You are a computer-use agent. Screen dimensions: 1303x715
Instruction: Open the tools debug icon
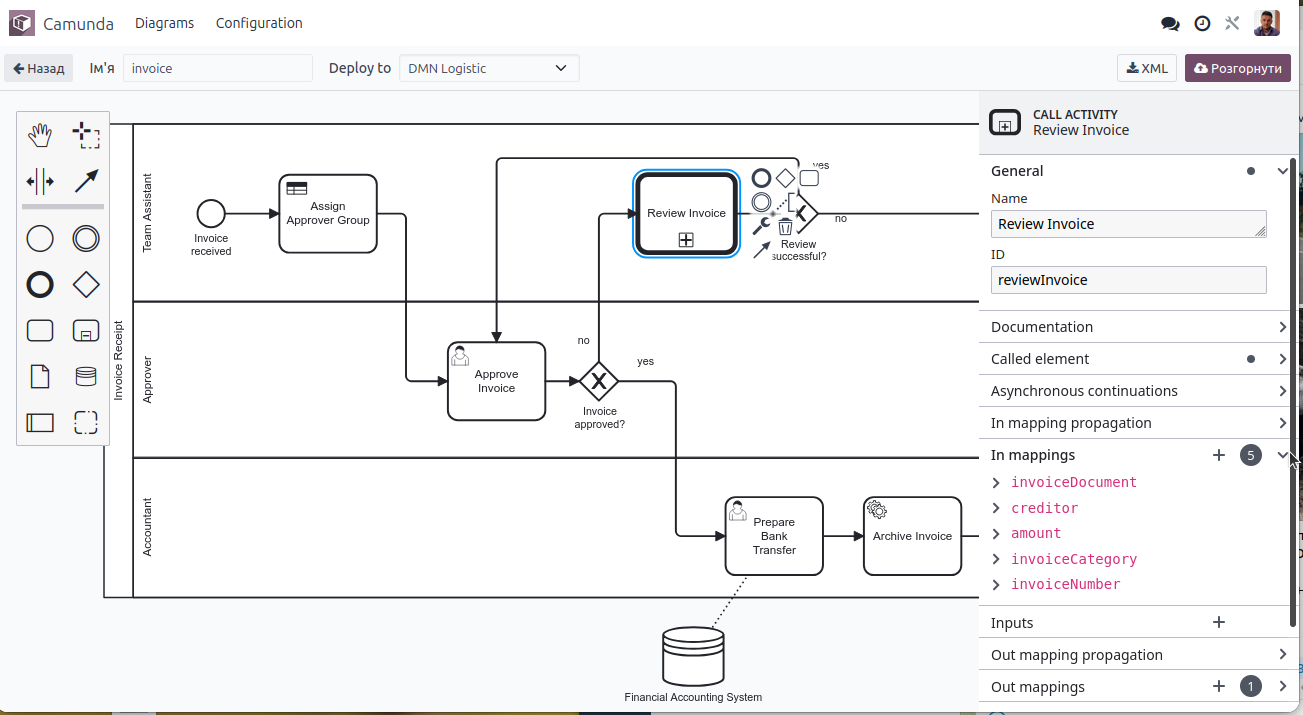pos(1232,23)
